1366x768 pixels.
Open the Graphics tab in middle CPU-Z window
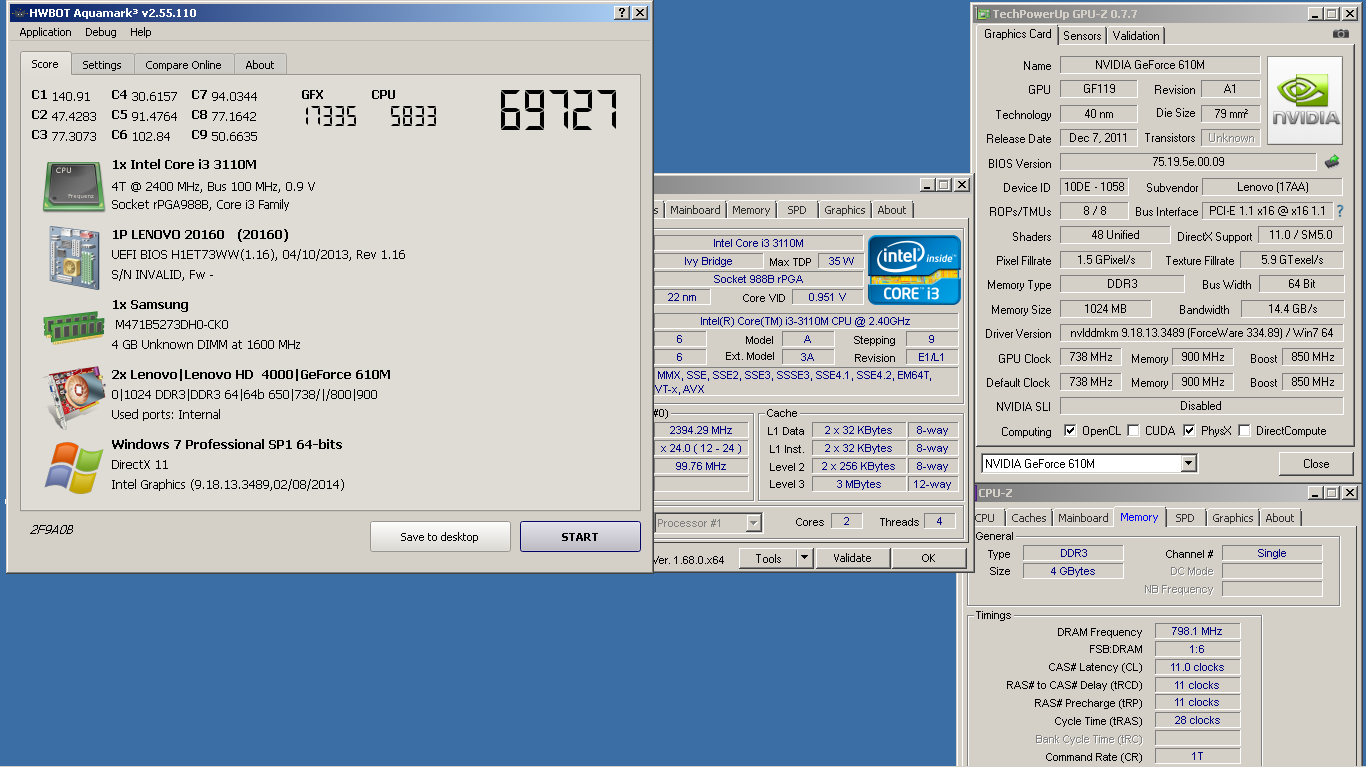click(845, 210)
